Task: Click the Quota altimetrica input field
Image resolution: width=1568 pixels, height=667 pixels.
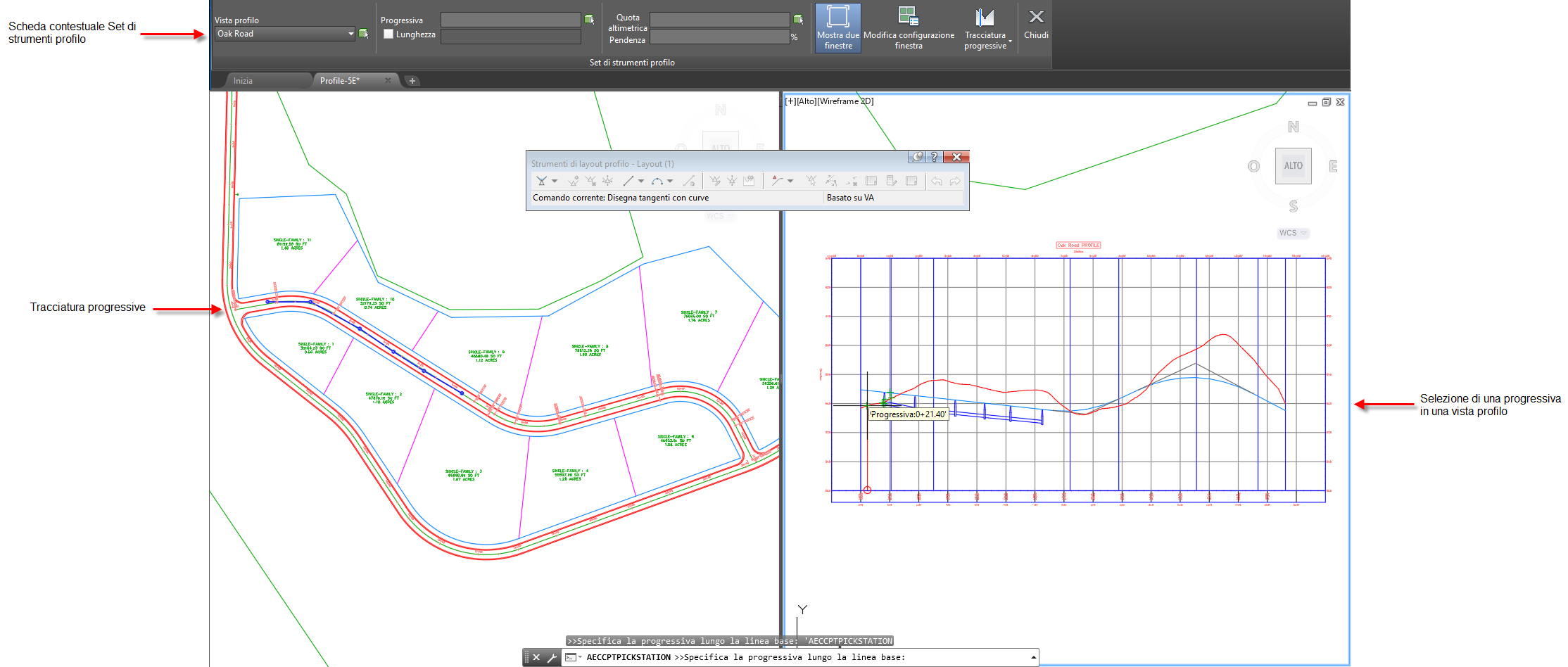Action: [719, 20]
